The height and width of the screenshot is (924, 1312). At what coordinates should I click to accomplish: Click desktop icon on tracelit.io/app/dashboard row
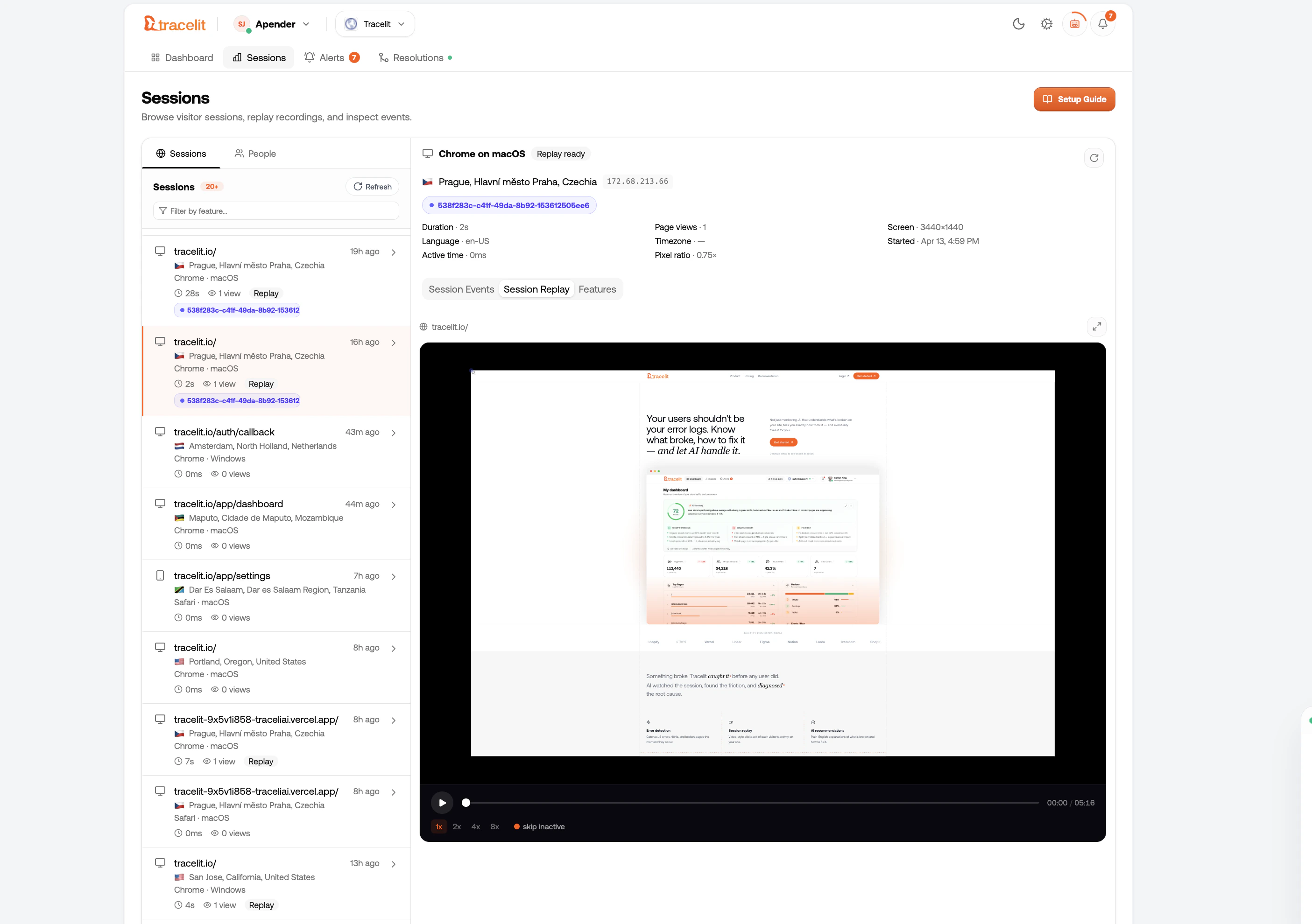pos(160,504)
